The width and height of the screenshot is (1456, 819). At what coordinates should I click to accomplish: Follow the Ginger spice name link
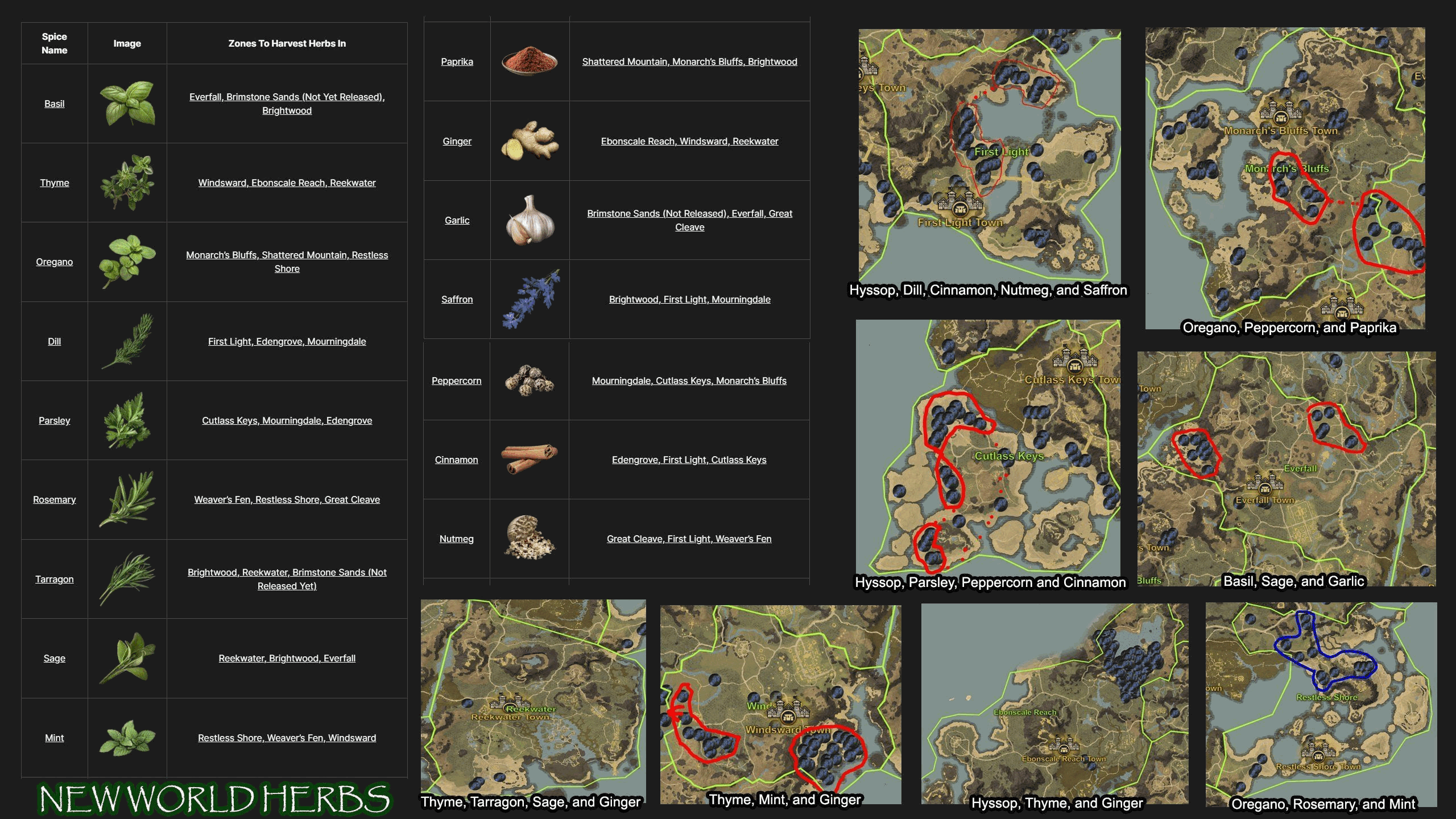click(457, 141)
